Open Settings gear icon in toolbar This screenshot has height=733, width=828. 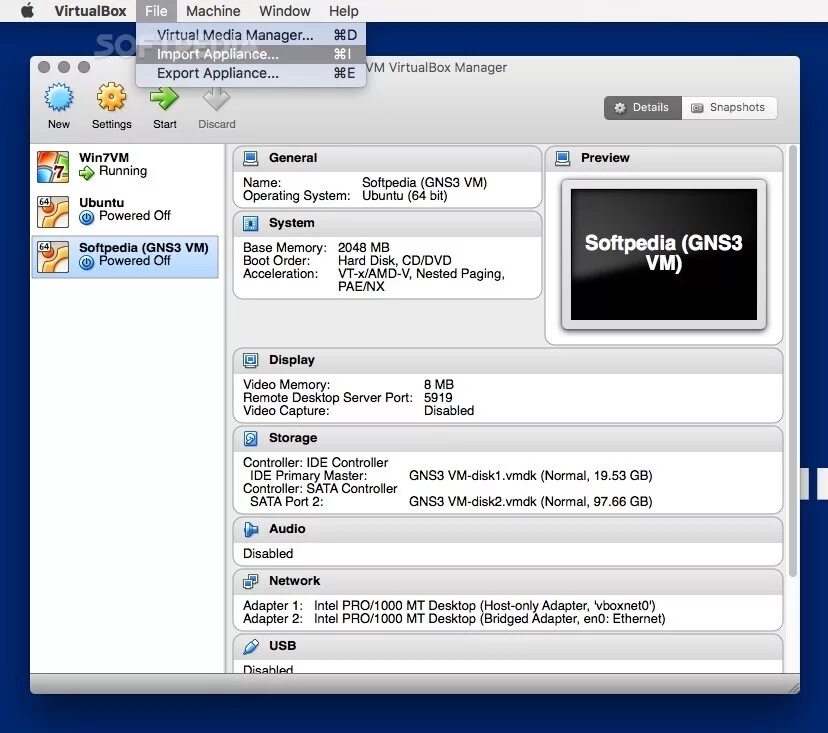[111, 97]
